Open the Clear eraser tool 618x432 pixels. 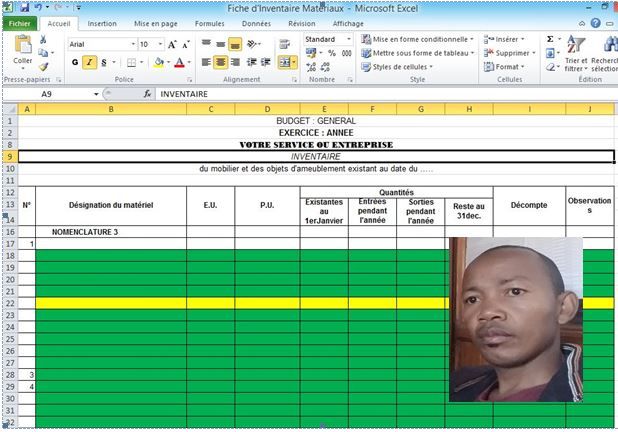point(551,67)
